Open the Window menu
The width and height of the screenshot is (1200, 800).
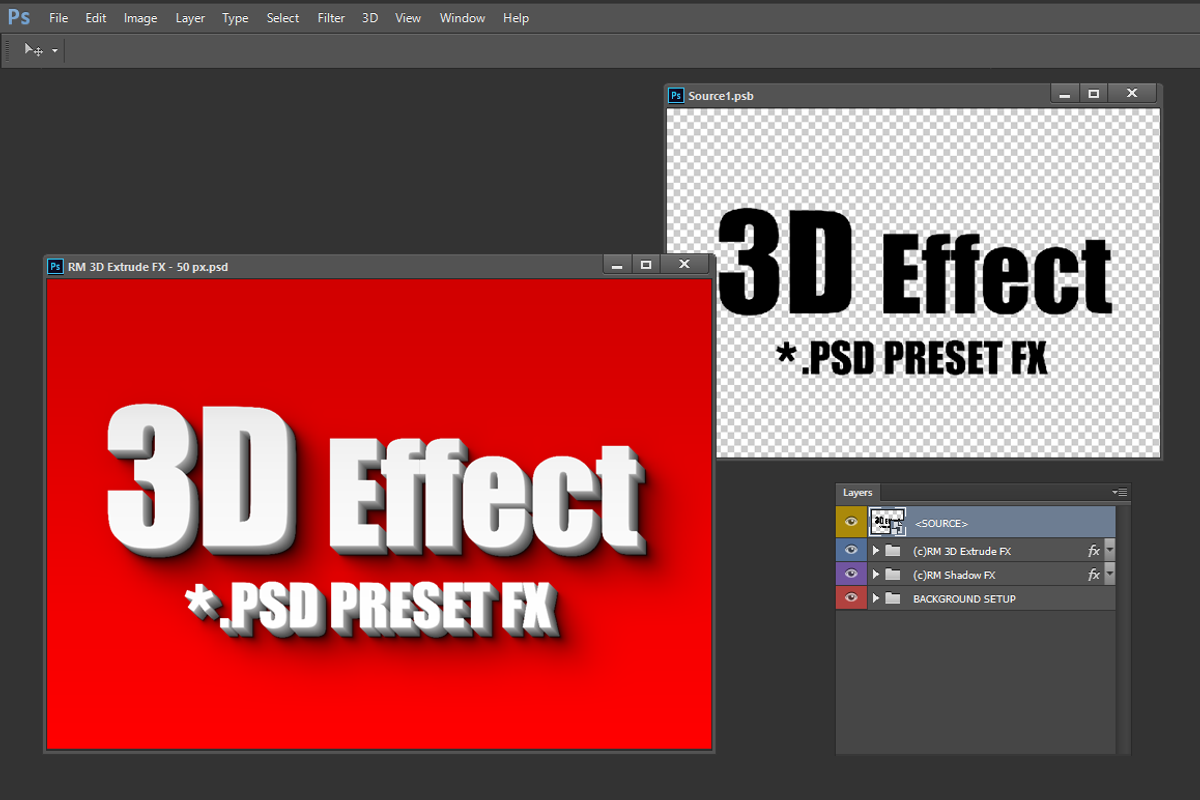(462, 18)
